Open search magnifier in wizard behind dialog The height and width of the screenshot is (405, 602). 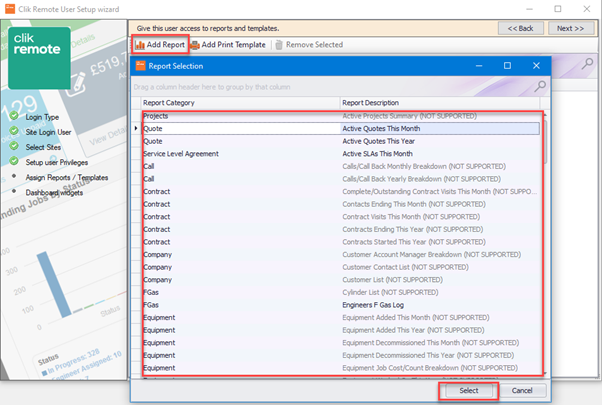tap(587, 64)
